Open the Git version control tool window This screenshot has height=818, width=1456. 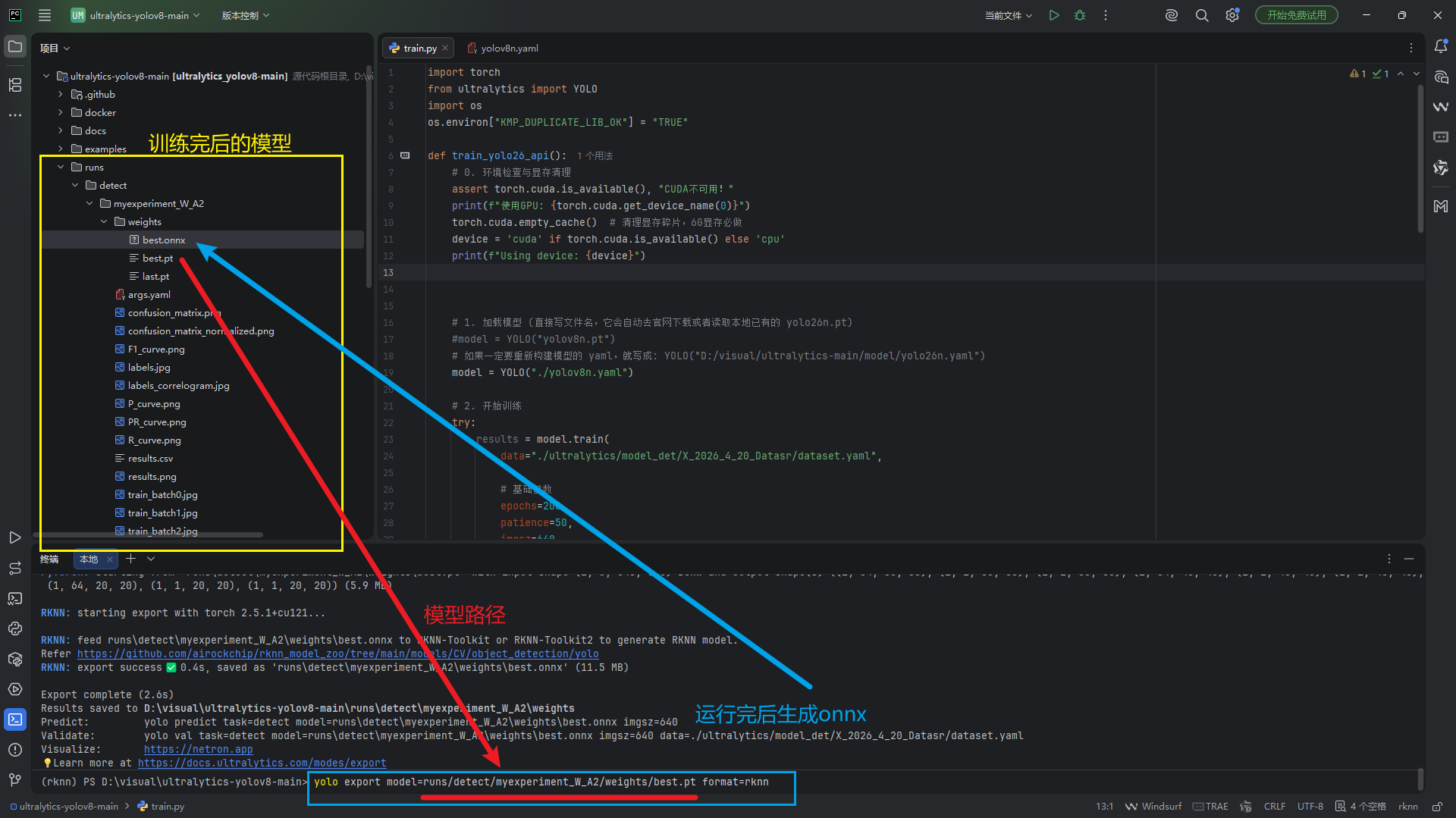coord(15,779)
